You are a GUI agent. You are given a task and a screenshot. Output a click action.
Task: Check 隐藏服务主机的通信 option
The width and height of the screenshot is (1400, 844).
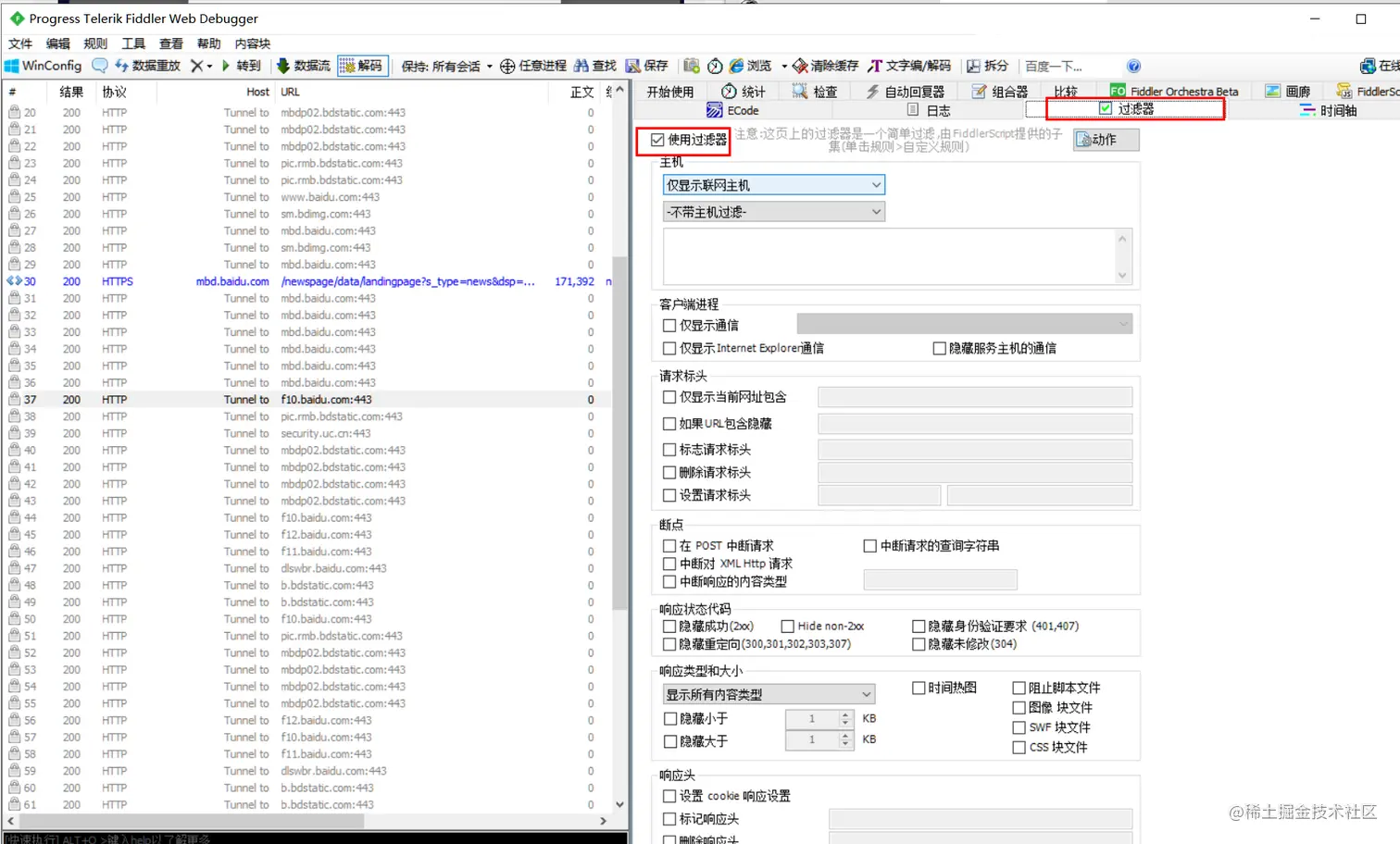939,349
